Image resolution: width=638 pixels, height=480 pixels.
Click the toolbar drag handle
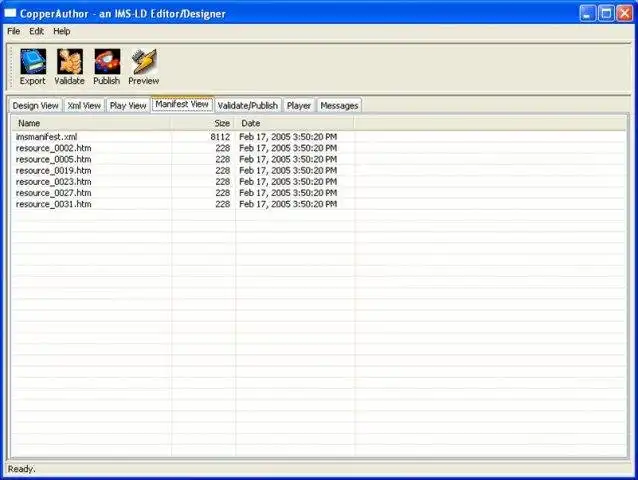pyautogui.click(x=11, y=67)
